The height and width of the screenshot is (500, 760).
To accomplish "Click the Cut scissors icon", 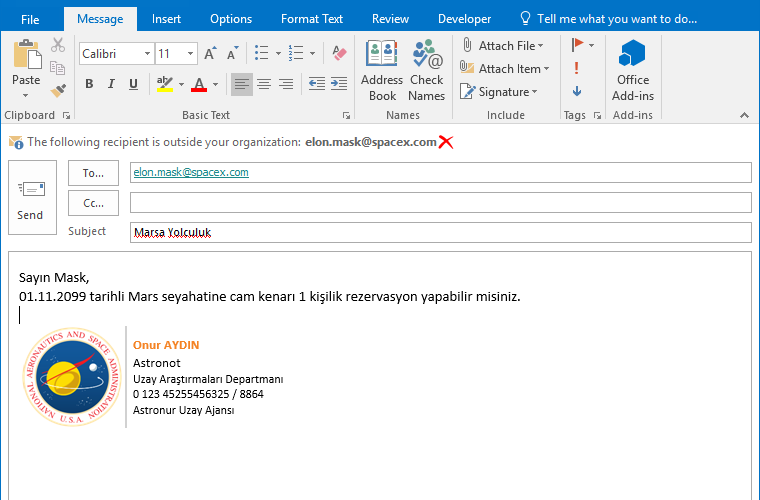I will (x=58, y=45).
